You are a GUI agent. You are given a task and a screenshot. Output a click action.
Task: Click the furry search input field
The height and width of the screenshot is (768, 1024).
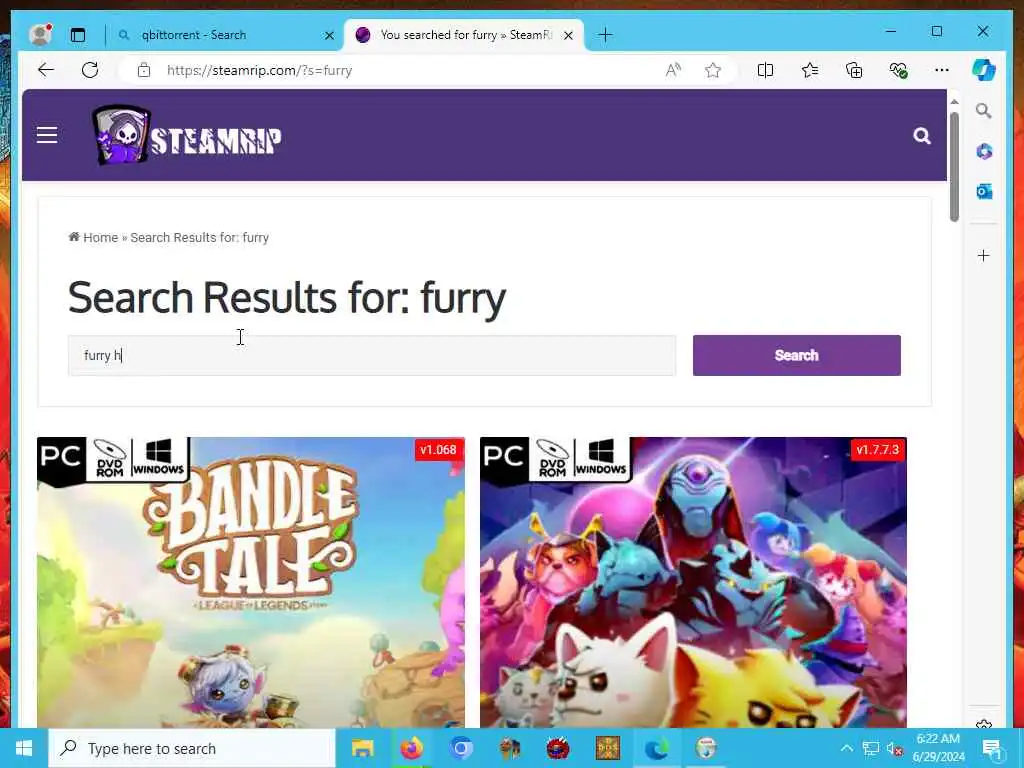point(372,355)
